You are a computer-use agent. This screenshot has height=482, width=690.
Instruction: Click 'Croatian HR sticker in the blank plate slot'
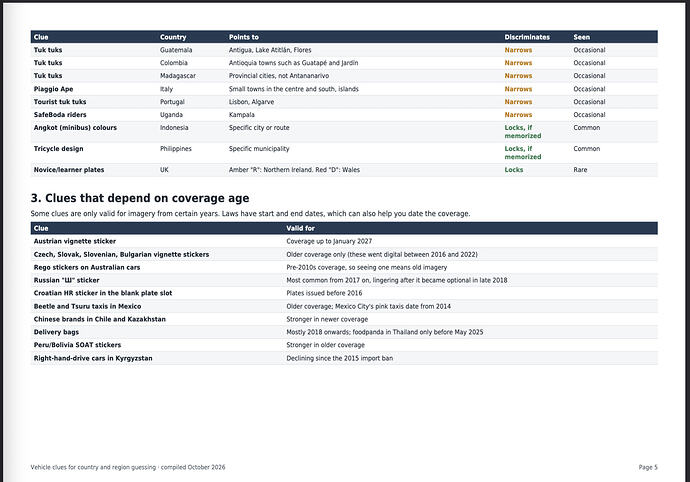point(103,293)
